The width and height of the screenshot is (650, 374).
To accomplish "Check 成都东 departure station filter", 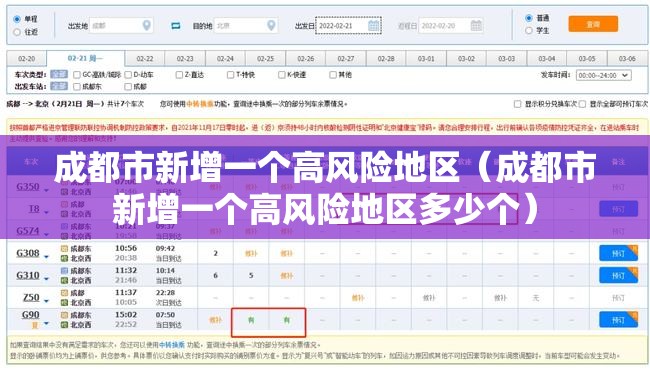I will 77,87.
